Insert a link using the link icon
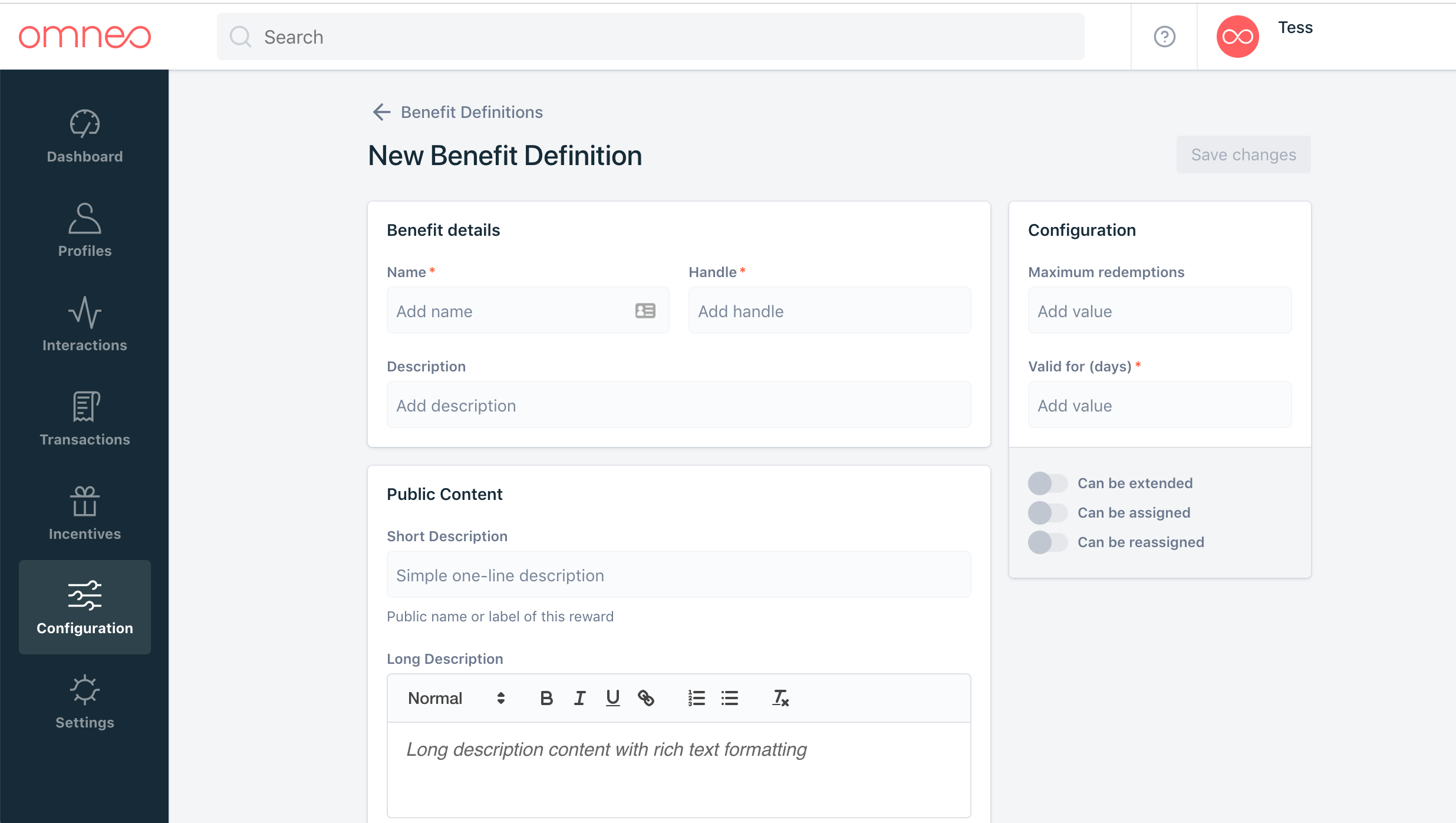1456x823 pixels. coord(646,698)
